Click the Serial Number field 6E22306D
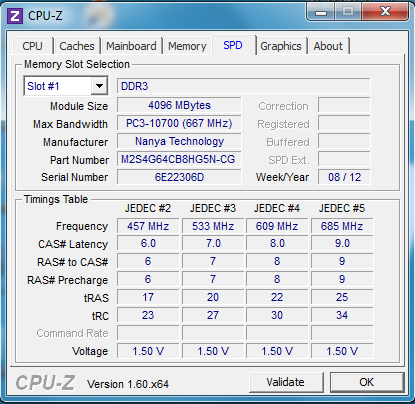The image size is (415, 404). pyautogui.click(x=179, y=177)
